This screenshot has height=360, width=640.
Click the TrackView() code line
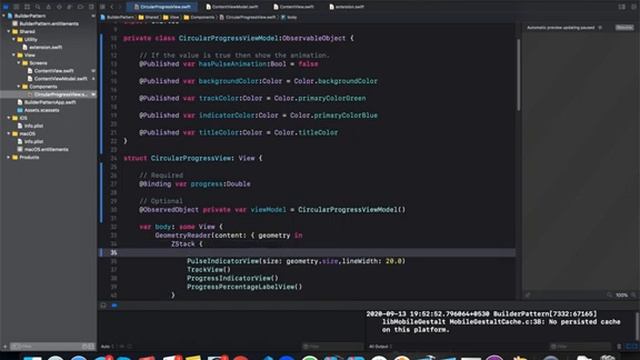pyautogui.click(x=209, y=270)
